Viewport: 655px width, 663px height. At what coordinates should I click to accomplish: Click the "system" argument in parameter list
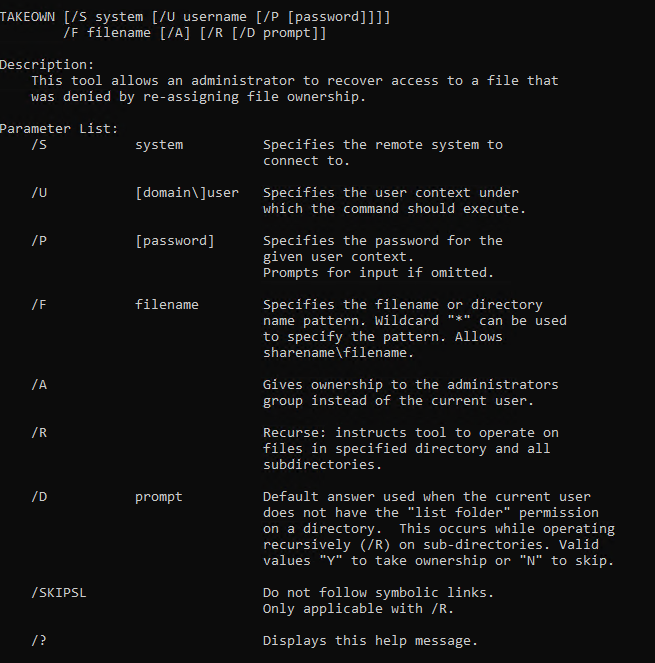159,145
